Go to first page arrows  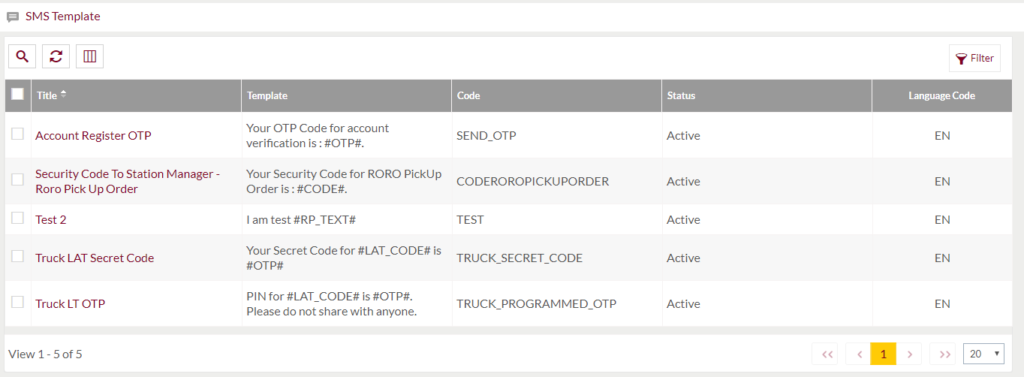point(825,354)
